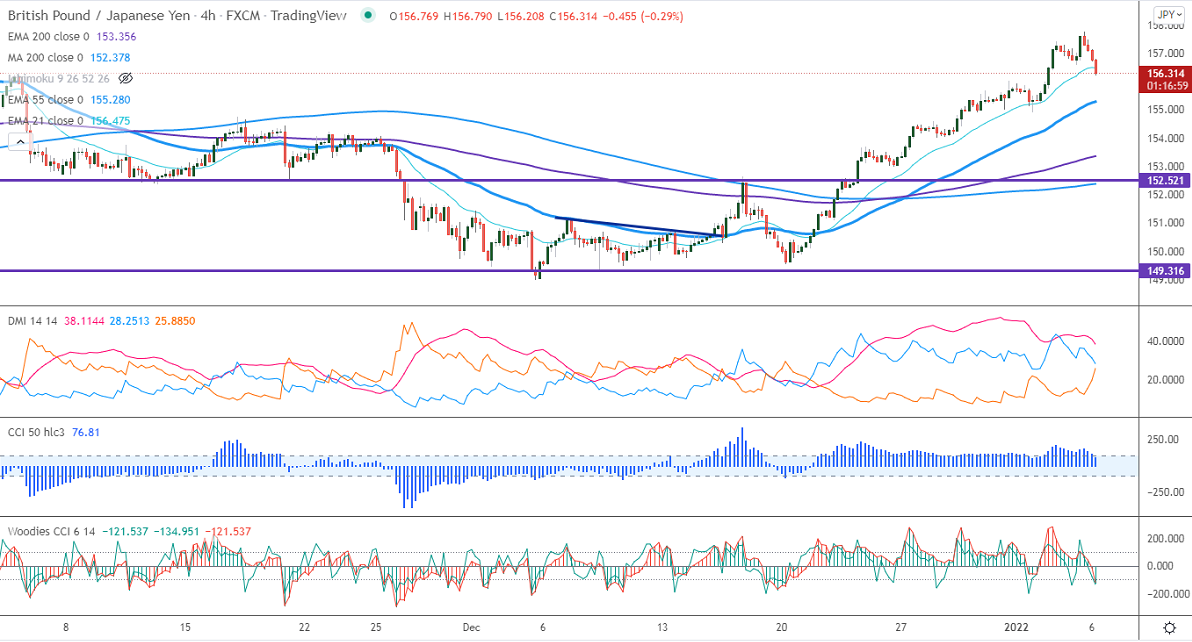Click the 152.521 horizontal line price label
1192x642 pixels.
tap(1165, 181)
